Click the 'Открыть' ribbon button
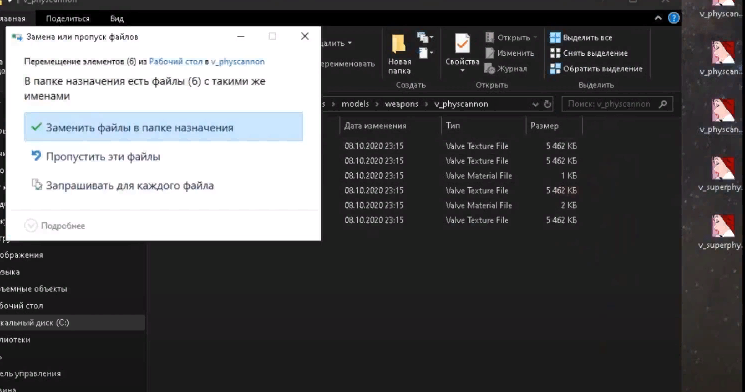Image resolution: width=745 pixels, height=392 pixels. pos(511,38)
